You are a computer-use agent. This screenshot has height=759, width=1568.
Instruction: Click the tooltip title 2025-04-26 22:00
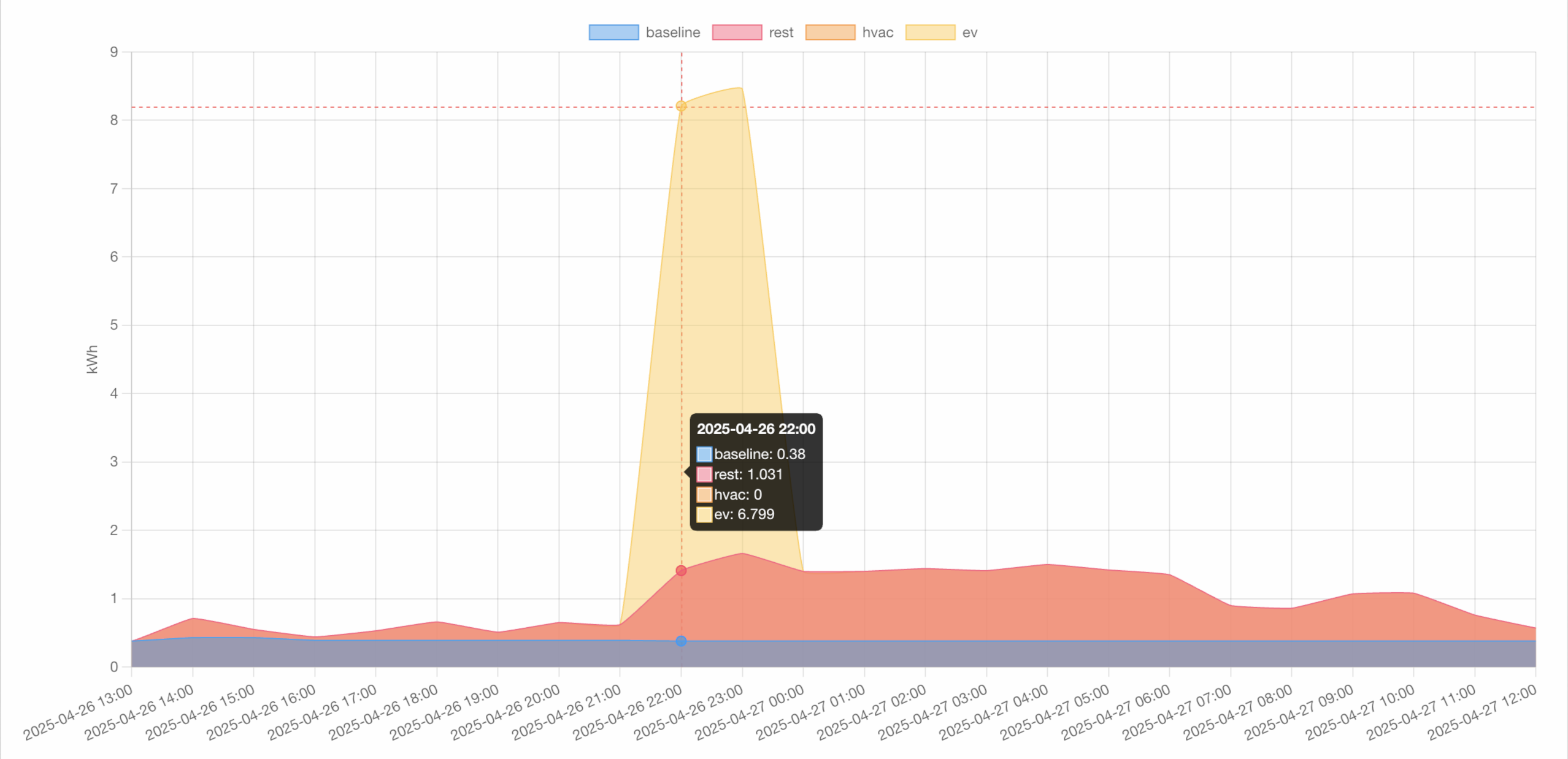[756, 429]
